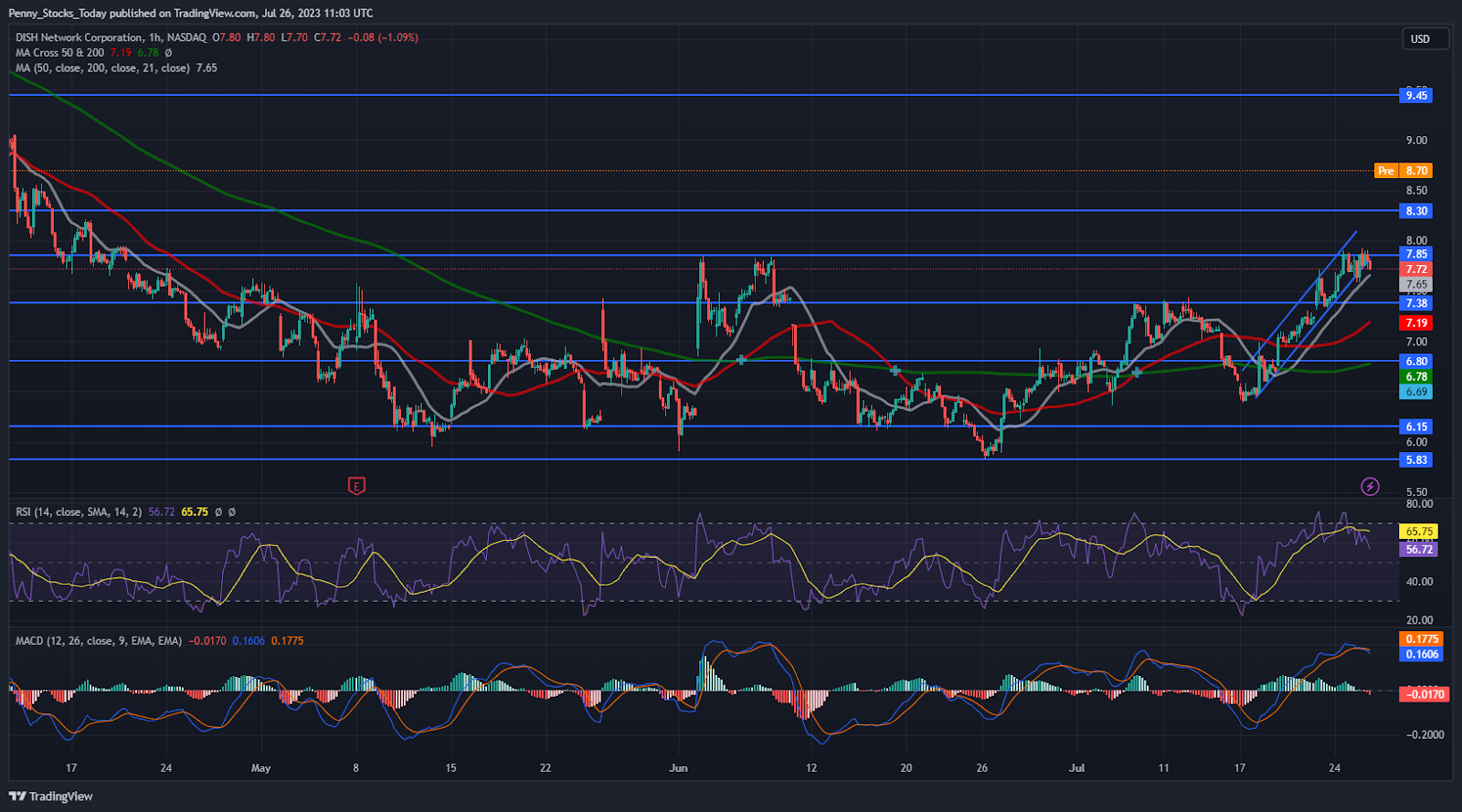Click the blue 6.80 price level label
The height and width of the screenshot is (812, 1462).
coord(1416,362)
